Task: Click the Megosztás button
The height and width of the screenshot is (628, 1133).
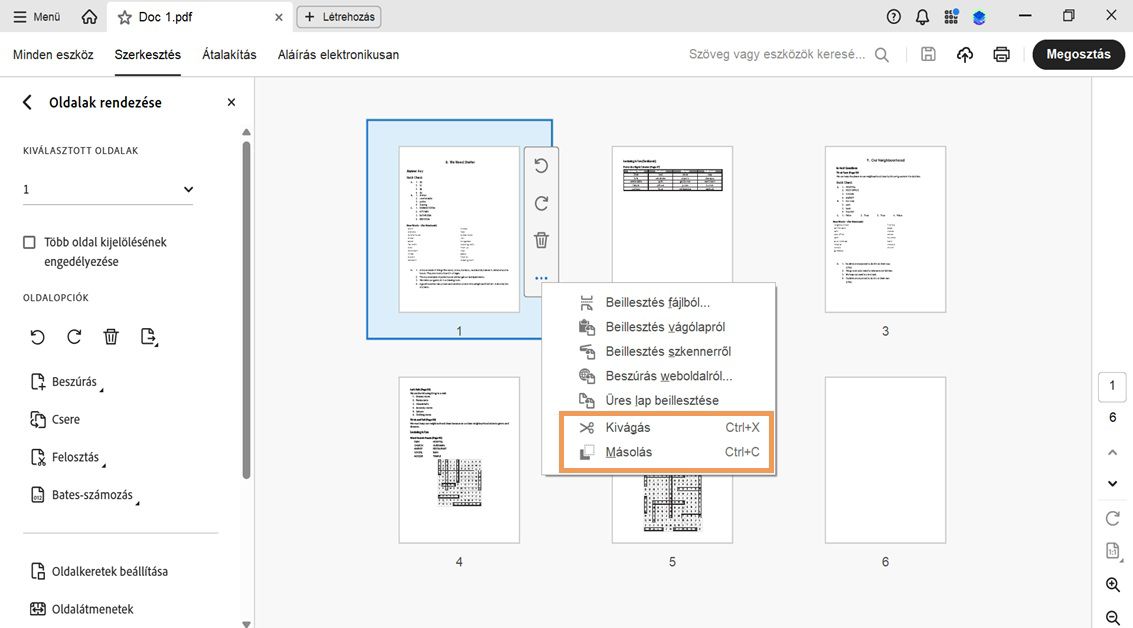Action: 1078,54
